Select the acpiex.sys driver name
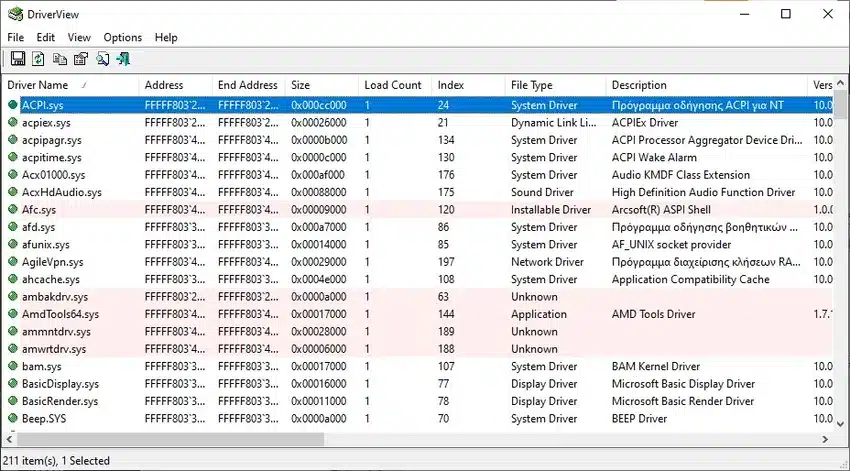Screen dimensions: 850x471 pyautogui.click(x=46, y=122)
